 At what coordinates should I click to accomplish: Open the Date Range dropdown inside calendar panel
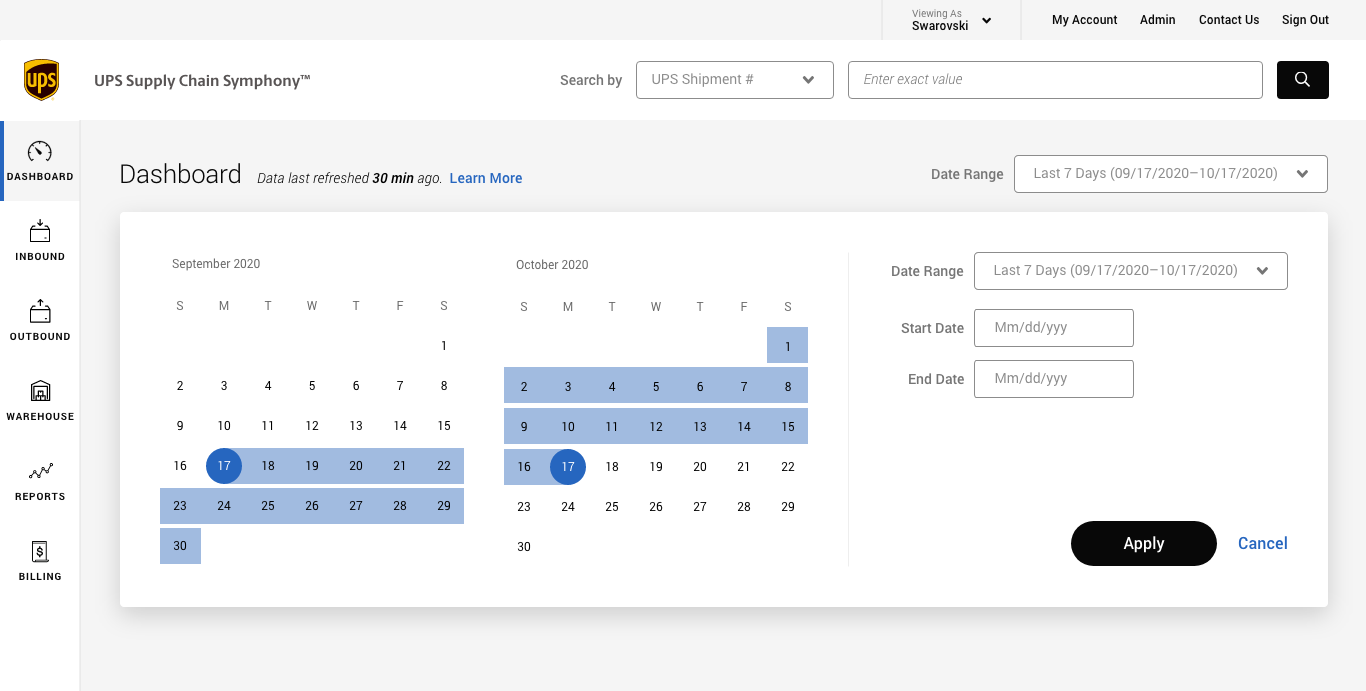coord(1131,271)
